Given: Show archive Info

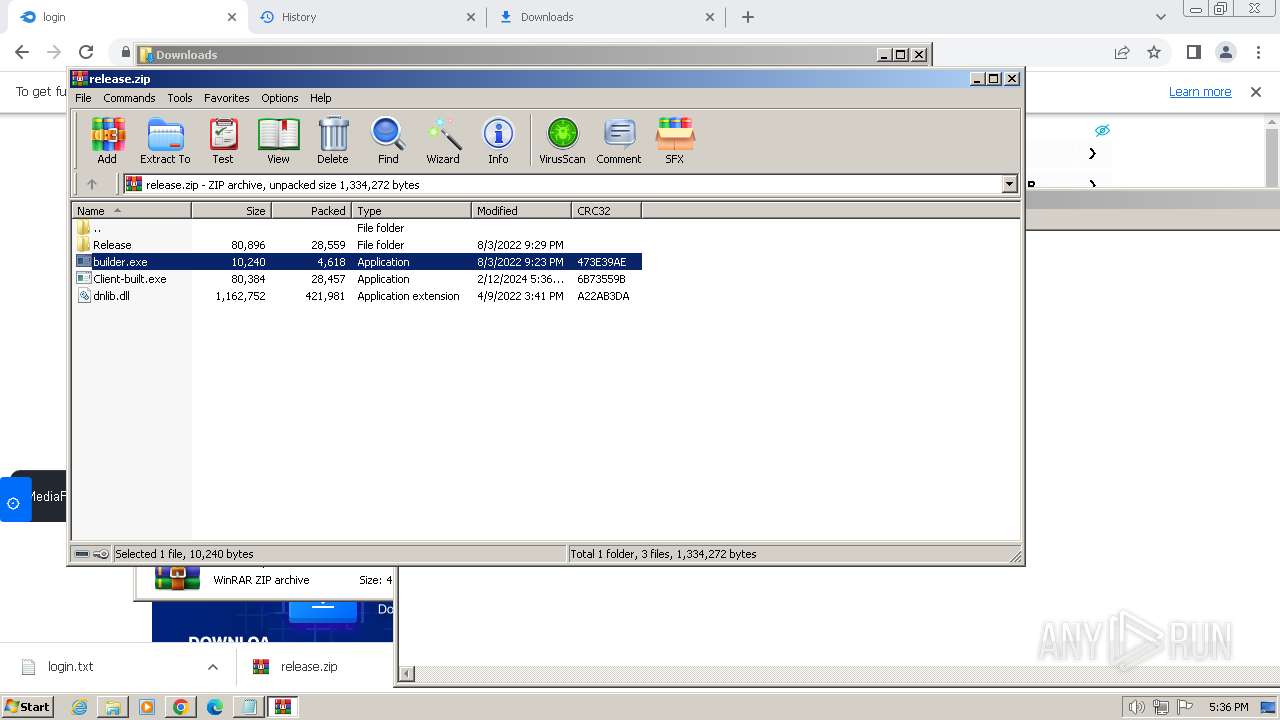Looking at the screenshot, I should [498, 140].
